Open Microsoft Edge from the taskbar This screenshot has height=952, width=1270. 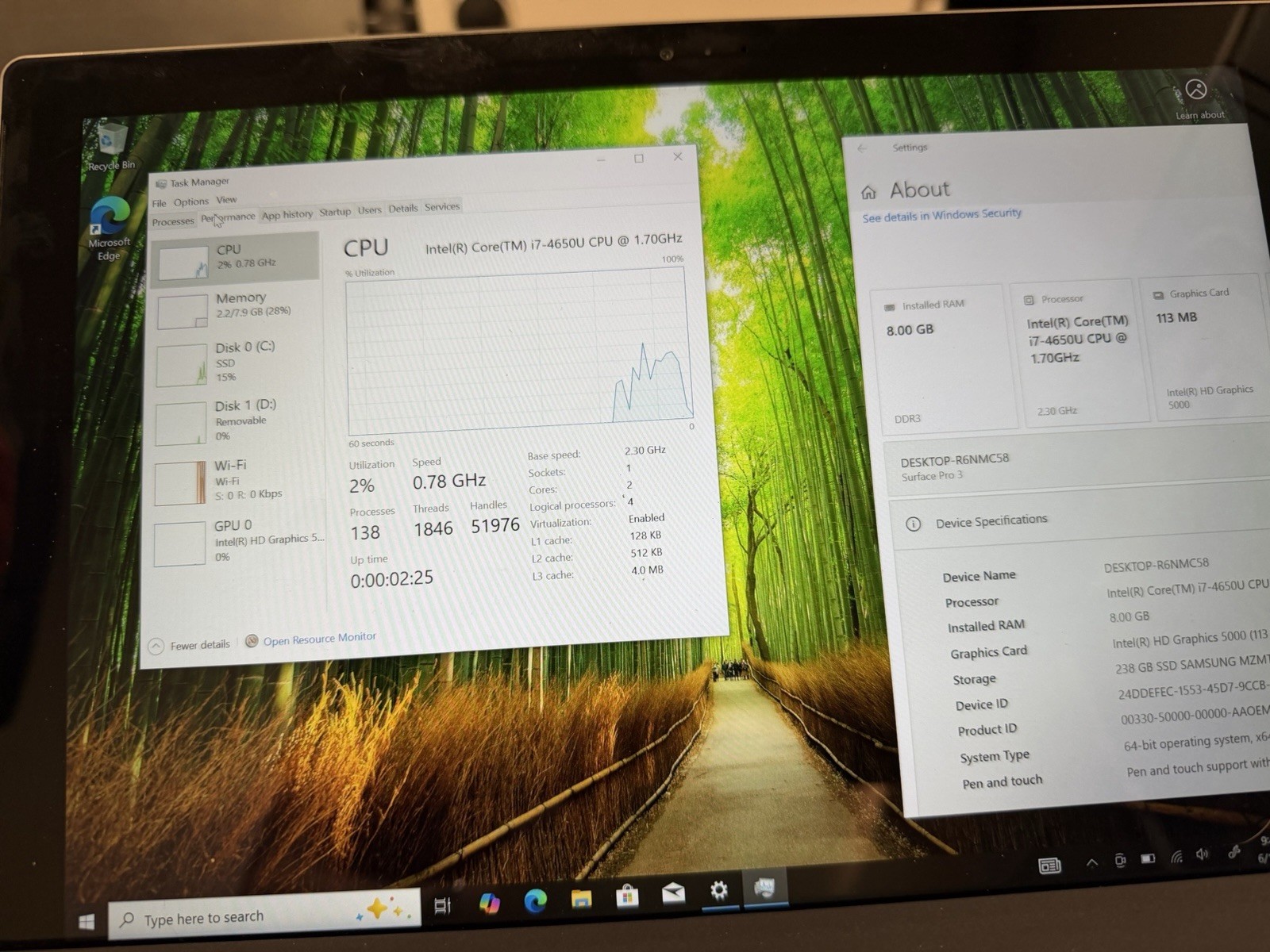point(535,900)
